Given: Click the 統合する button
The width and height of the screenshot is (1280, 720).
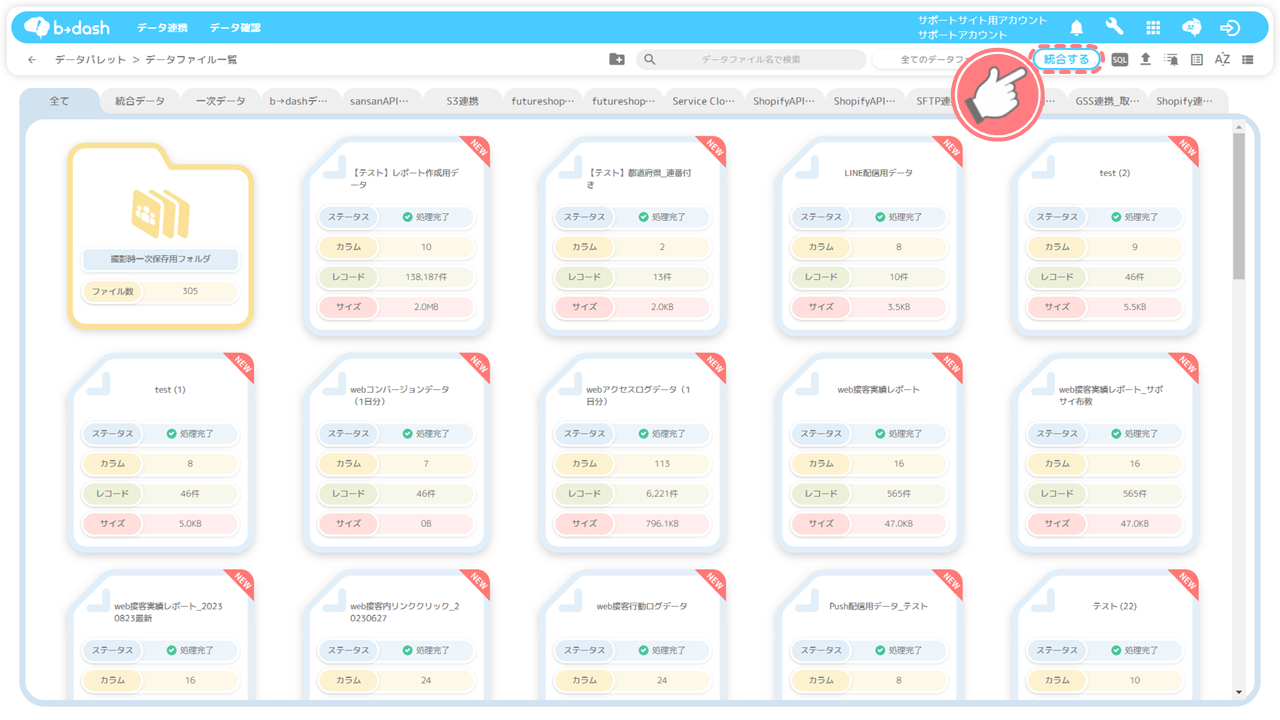Looking at the screenshot, I should click(x=1066, y=60).
